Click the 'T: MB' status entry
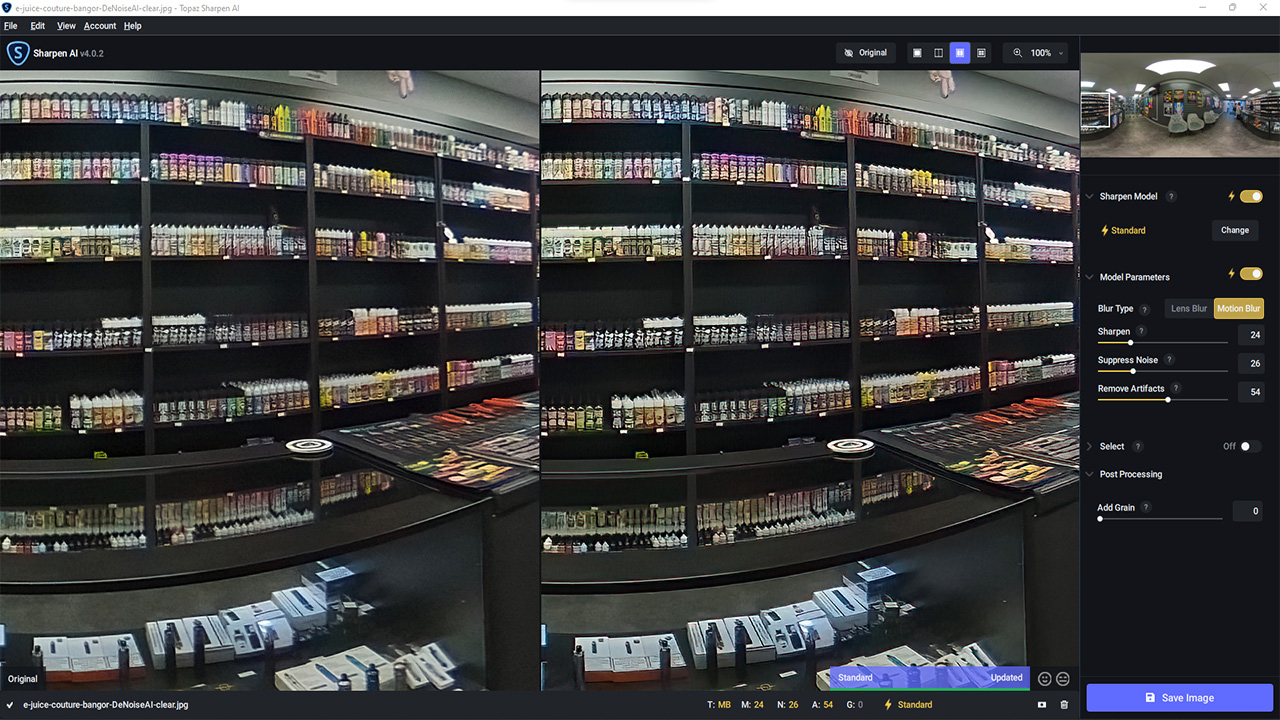The height and width of the screenshot is (720, 1280). [719, 705]
